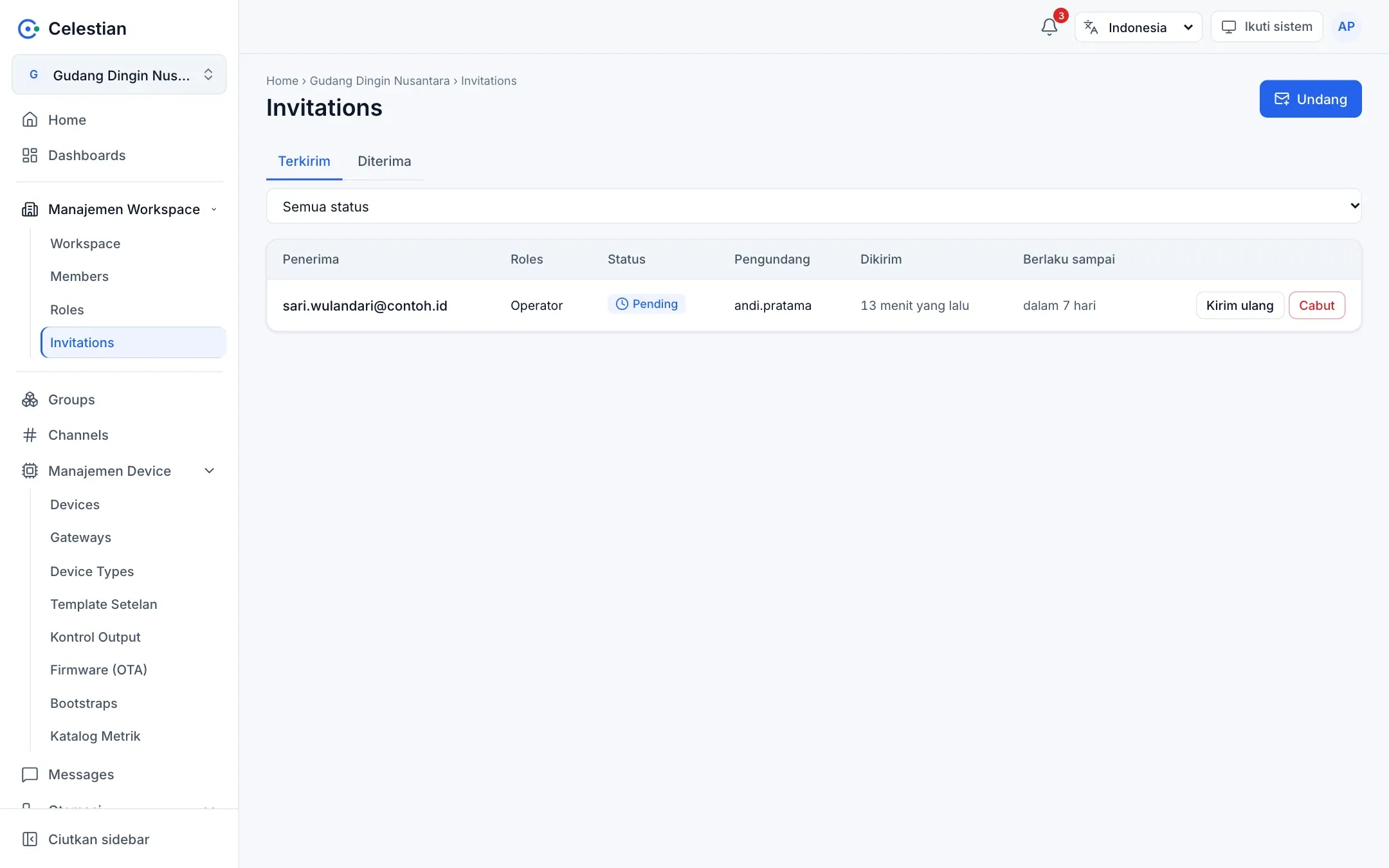Switch to the Diterima tab
The image size is (1389, 868).
384,161
